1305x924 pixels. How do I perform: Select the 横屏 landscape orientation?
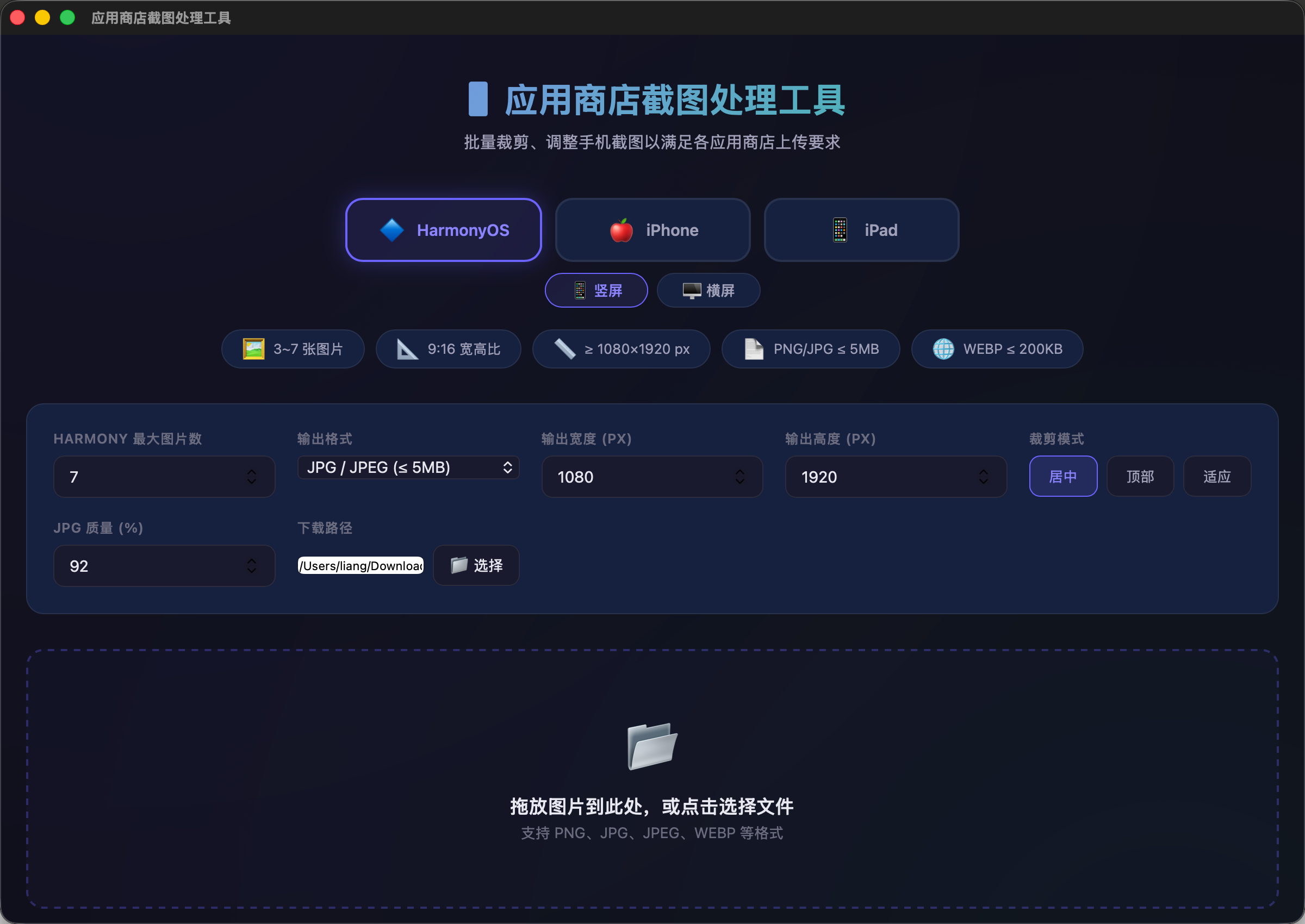tap(709, 290)
